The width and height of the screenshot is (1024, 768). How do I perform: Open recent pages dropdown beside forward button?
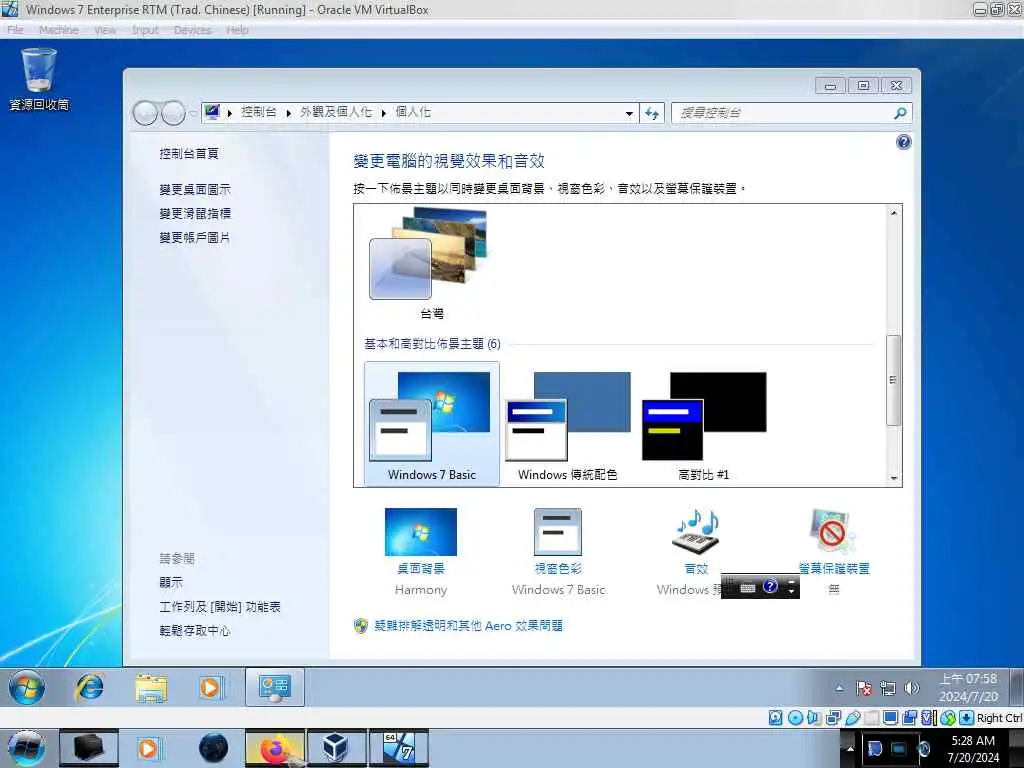(x=193, y=114)
